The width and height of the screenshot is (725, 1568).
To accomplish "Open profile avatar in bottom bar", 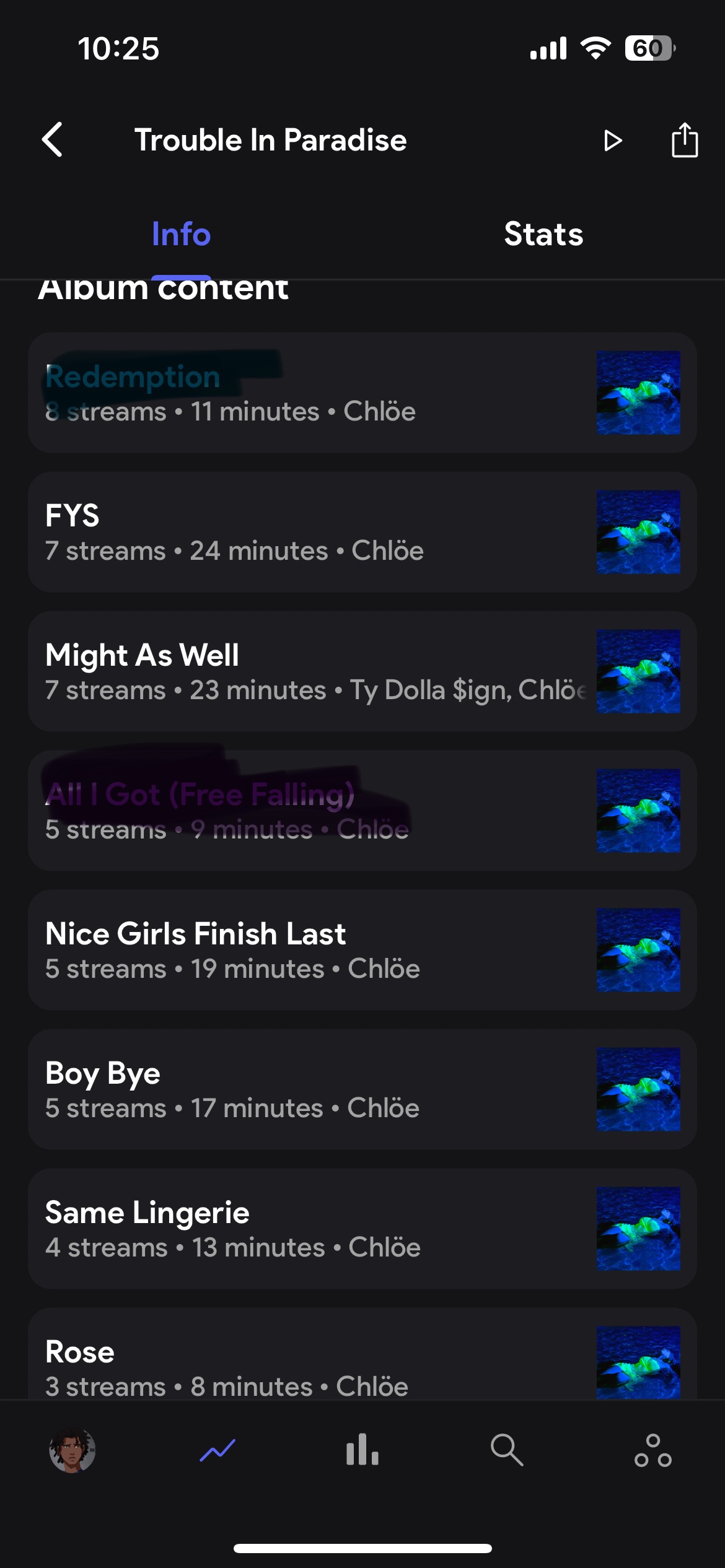I will point(72,1450).
